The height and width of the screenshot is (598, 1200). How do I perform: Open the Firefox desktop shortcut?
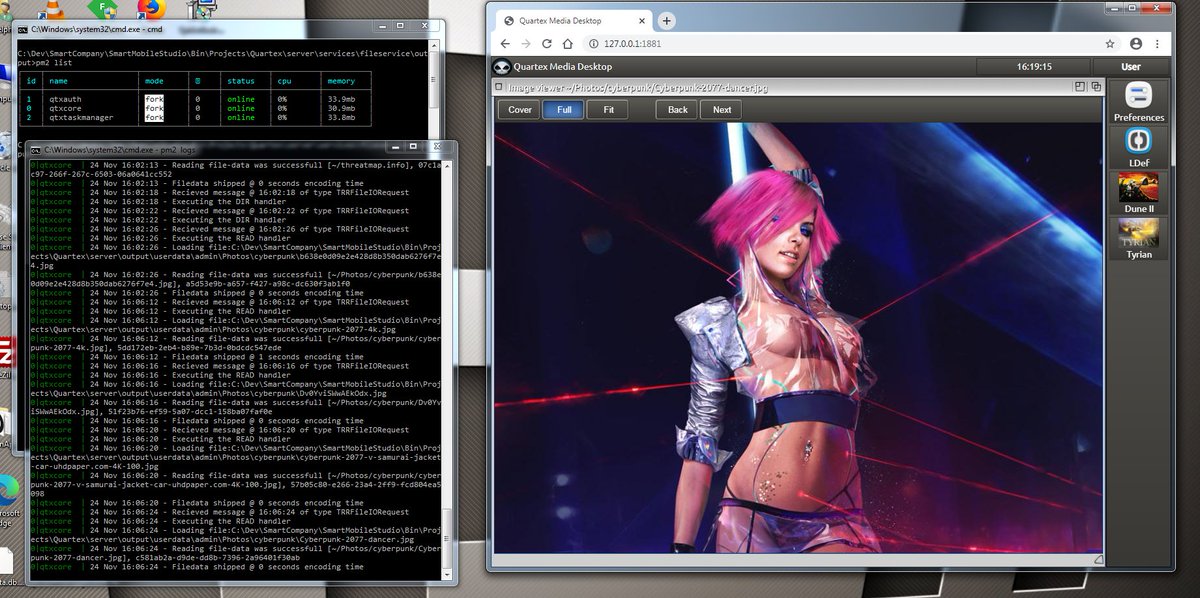(150, 10)
